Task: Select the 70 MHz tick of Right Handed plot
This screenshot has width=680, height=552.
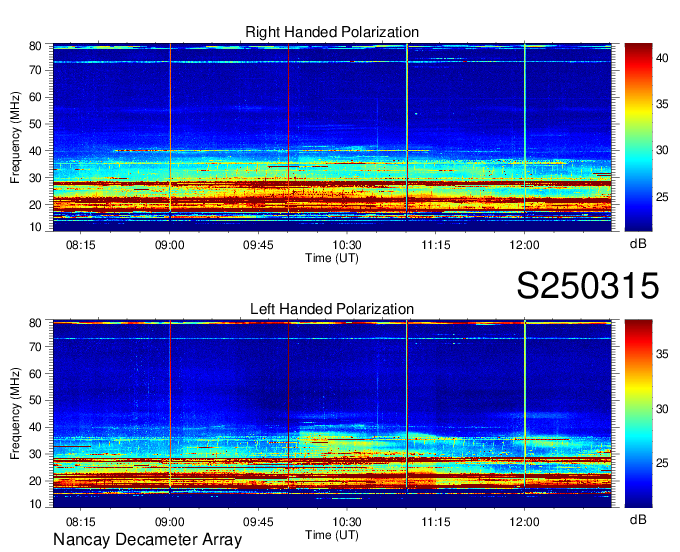Action: 35,70
